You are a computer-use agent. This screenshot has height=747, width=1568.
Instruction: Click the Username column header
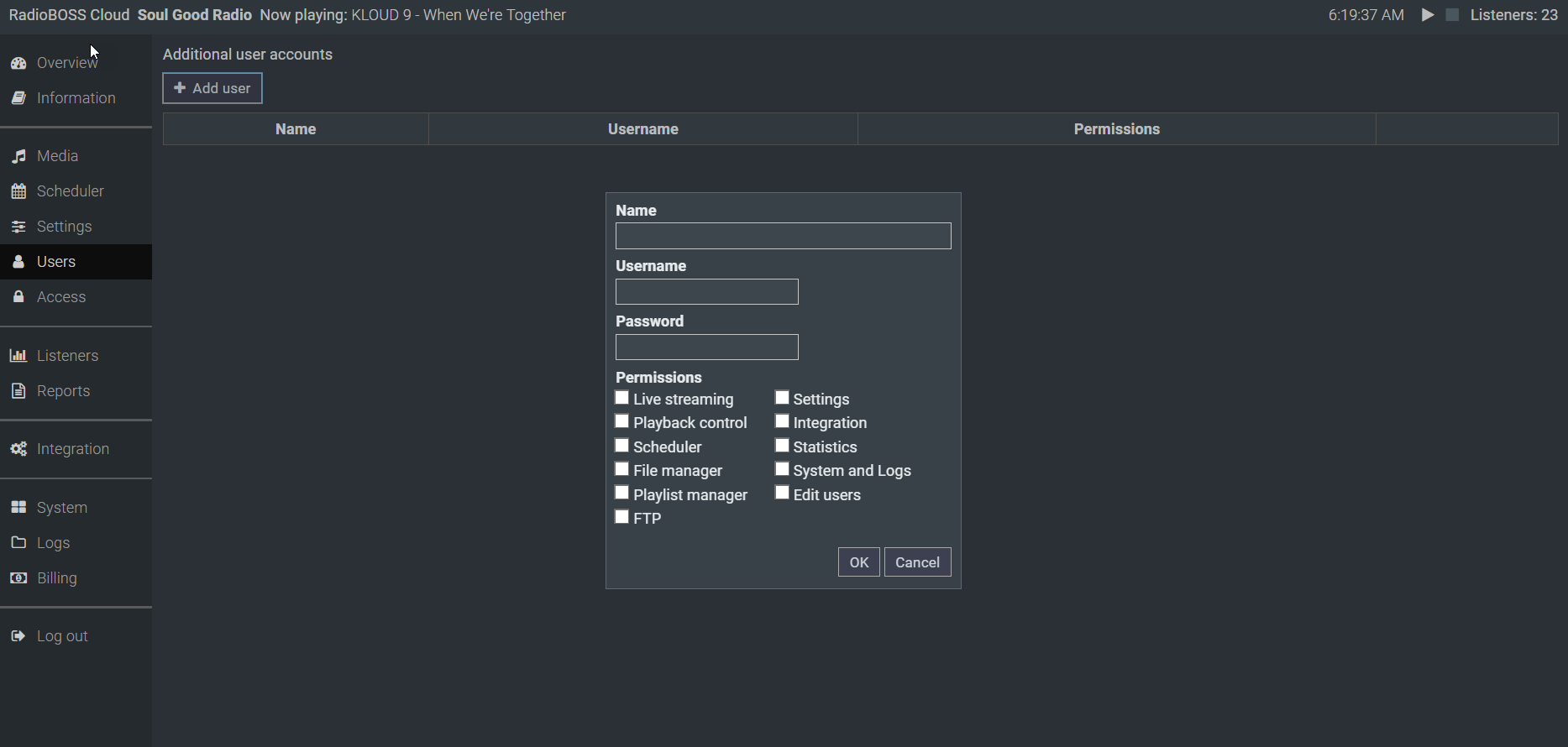[643, 129]
